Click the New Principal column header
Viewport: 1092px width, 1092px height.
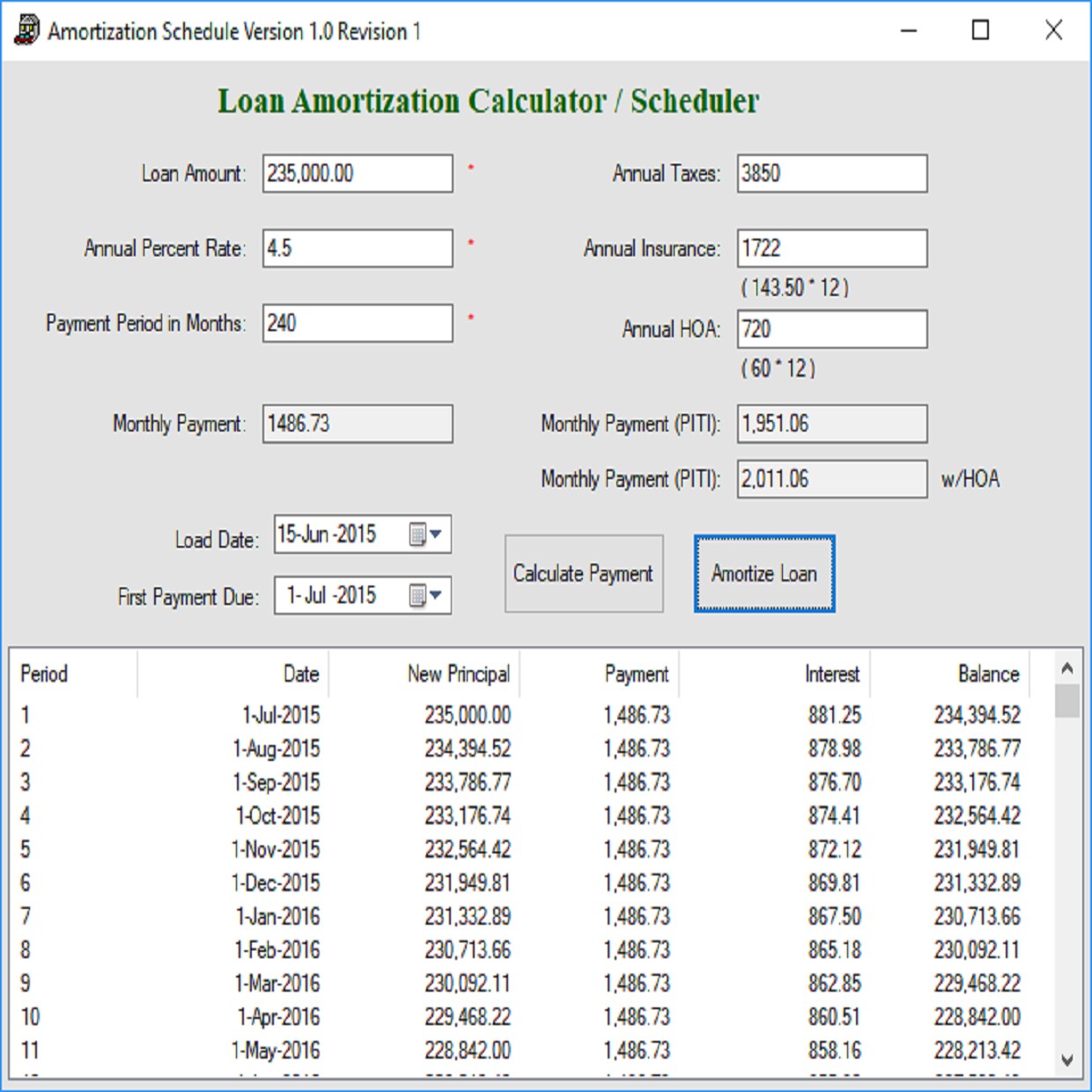click(x=424, y=675)
